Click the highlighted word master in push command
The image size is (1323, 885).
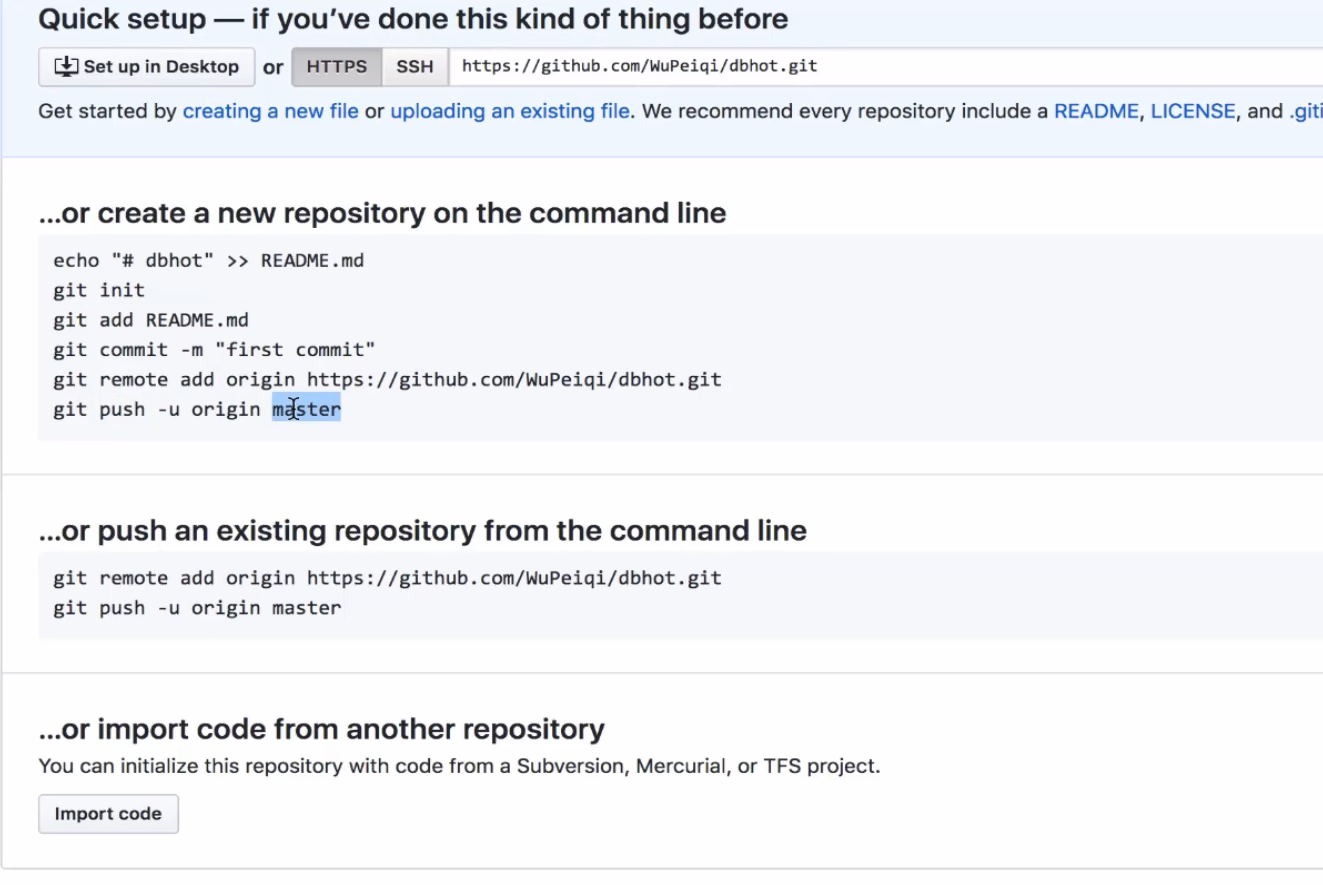[308, 409]
